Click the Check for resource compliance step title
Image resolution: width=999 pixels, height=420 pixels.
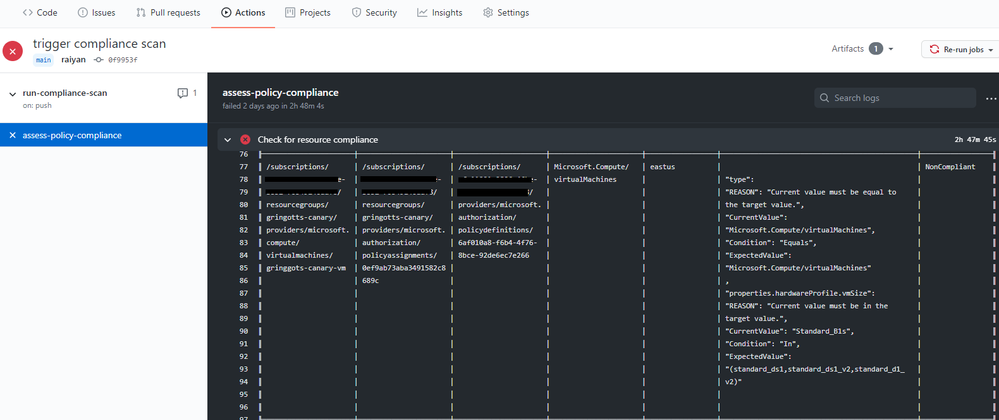(317, 140)
